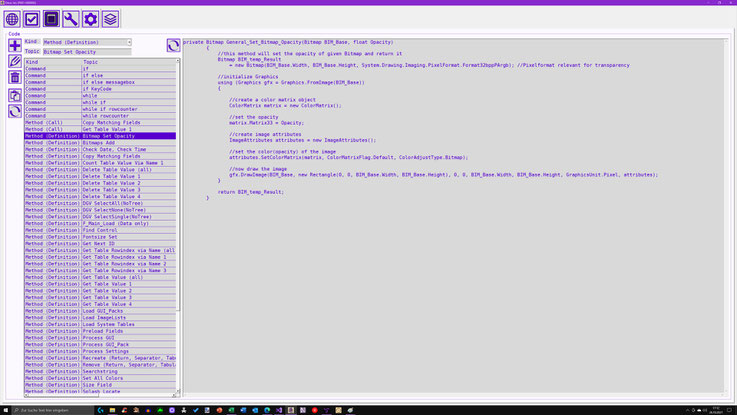
Task: Open the globe toolbar icon
Action: 12,19
